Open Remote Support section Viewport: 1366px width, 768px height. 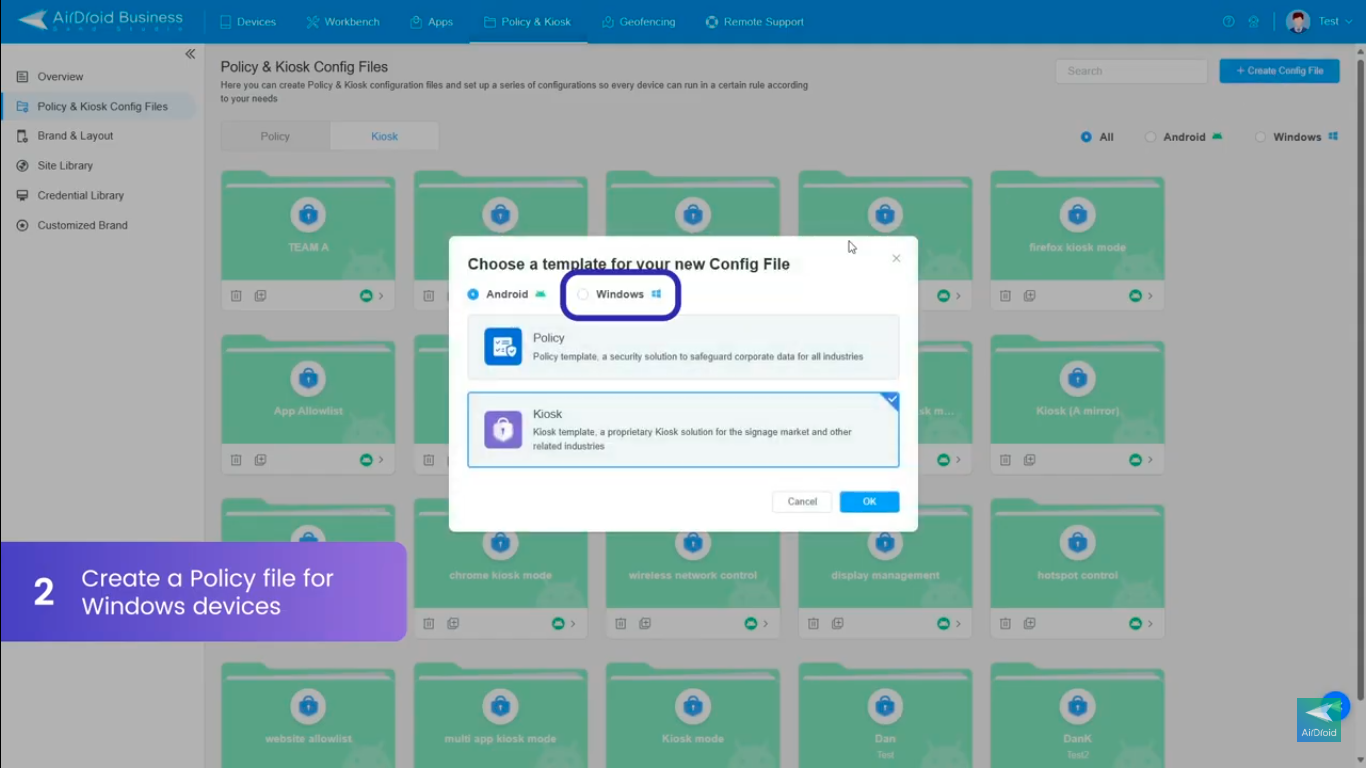754,21
